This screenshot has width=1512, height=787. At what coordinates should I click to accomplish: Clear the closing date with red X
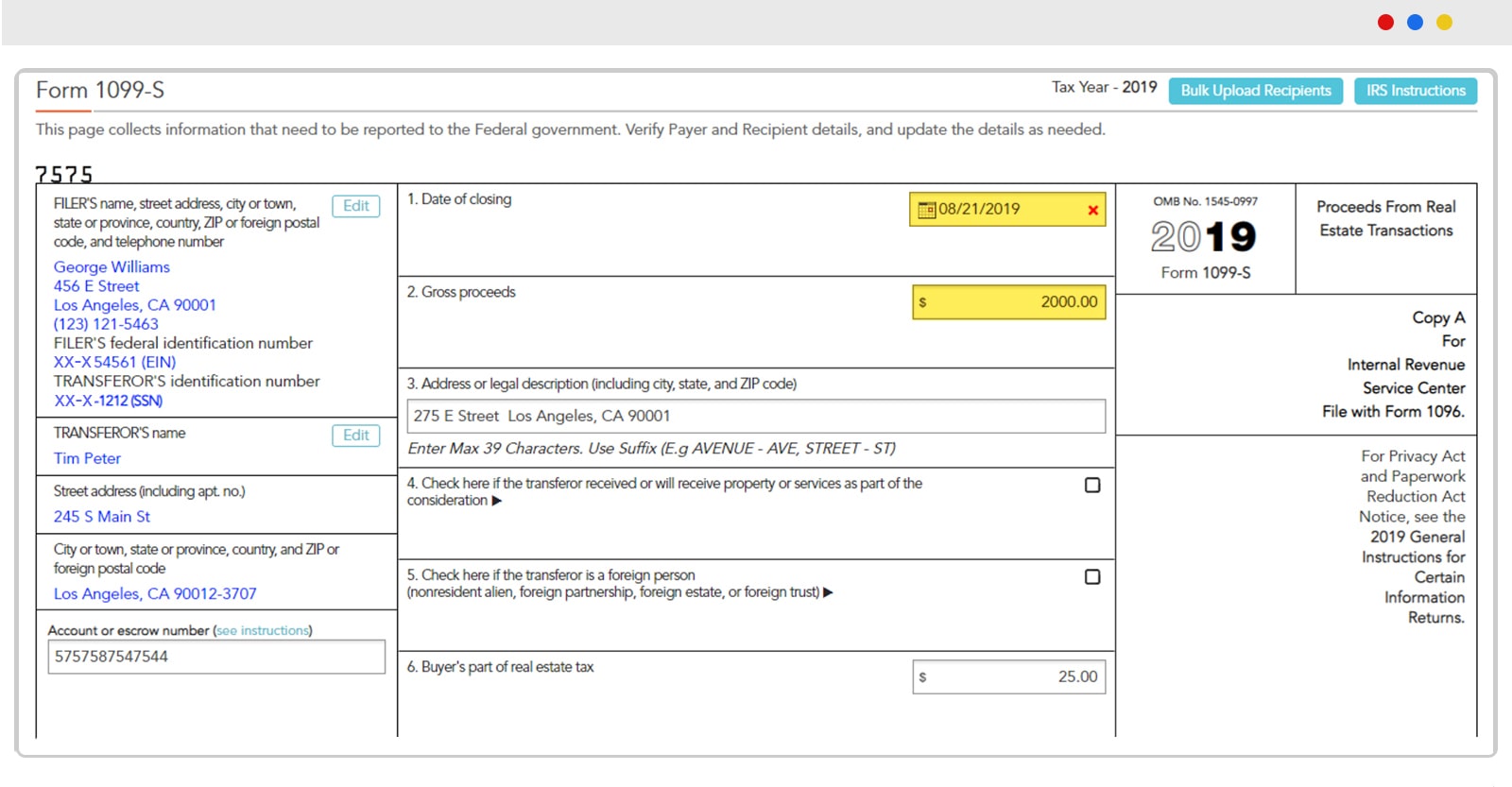pos(1092,210)
